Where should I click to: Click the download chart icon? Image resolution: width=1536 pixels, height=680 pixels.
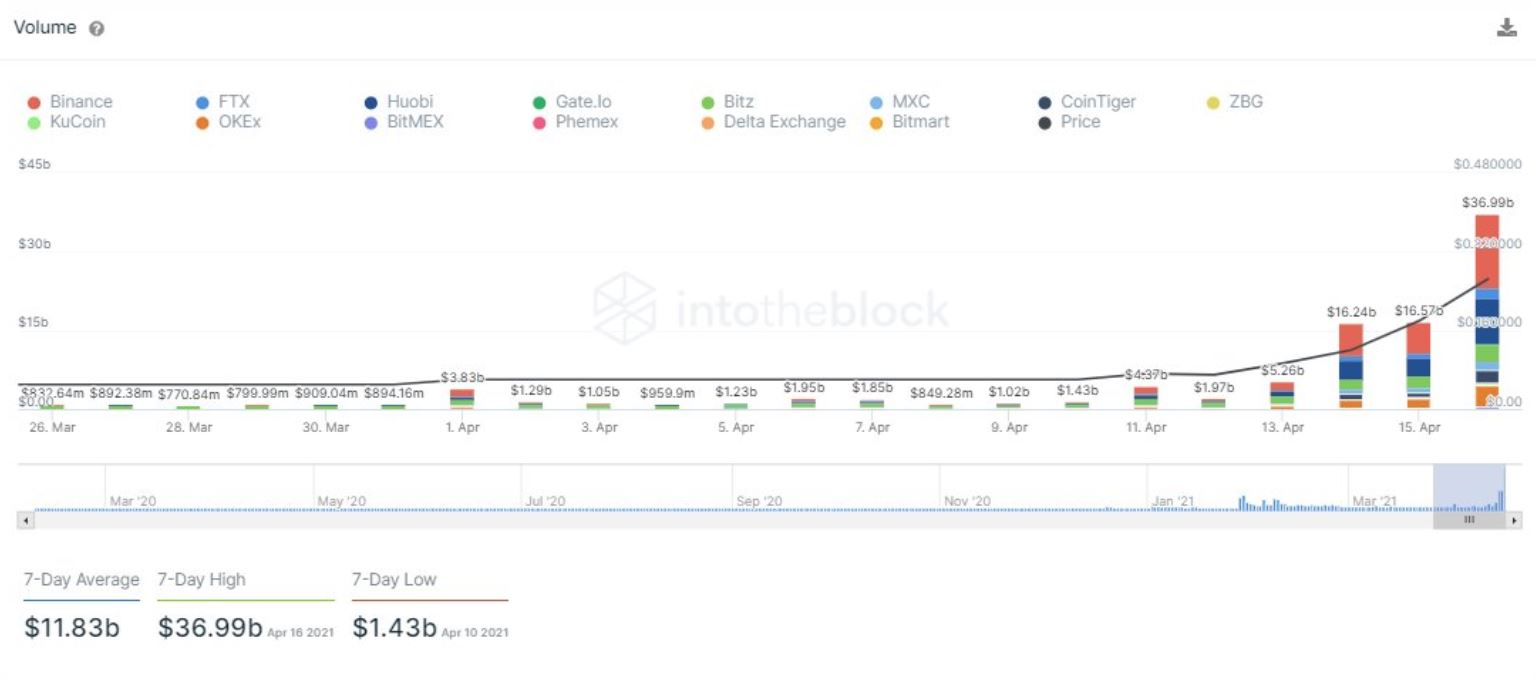(x=1506, y=28)
